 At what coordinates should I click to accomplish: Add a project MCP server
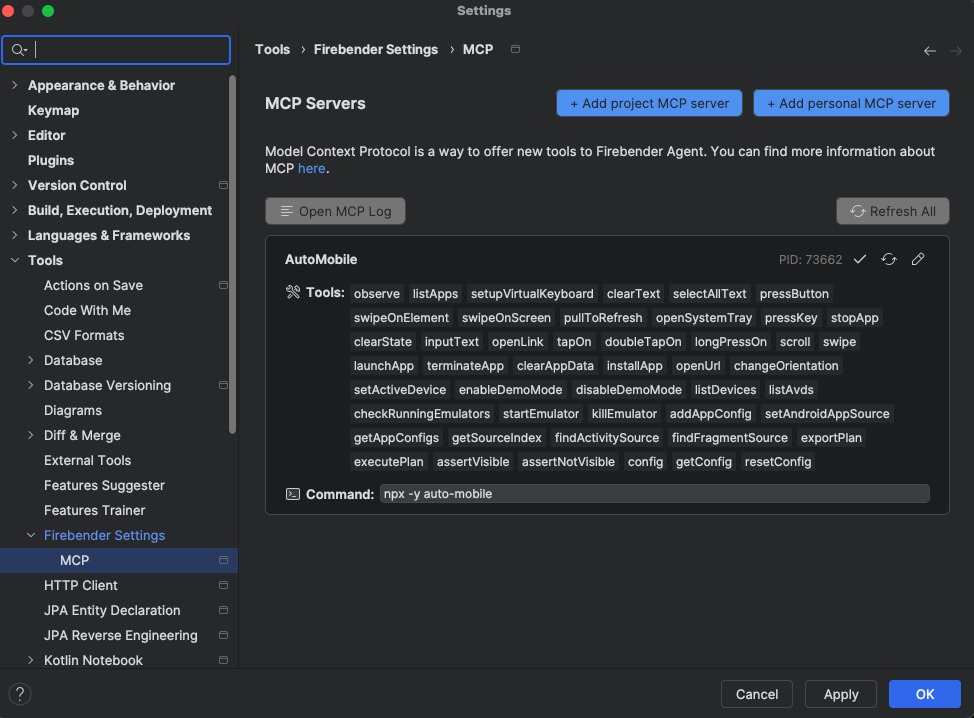tap(649, 103)
